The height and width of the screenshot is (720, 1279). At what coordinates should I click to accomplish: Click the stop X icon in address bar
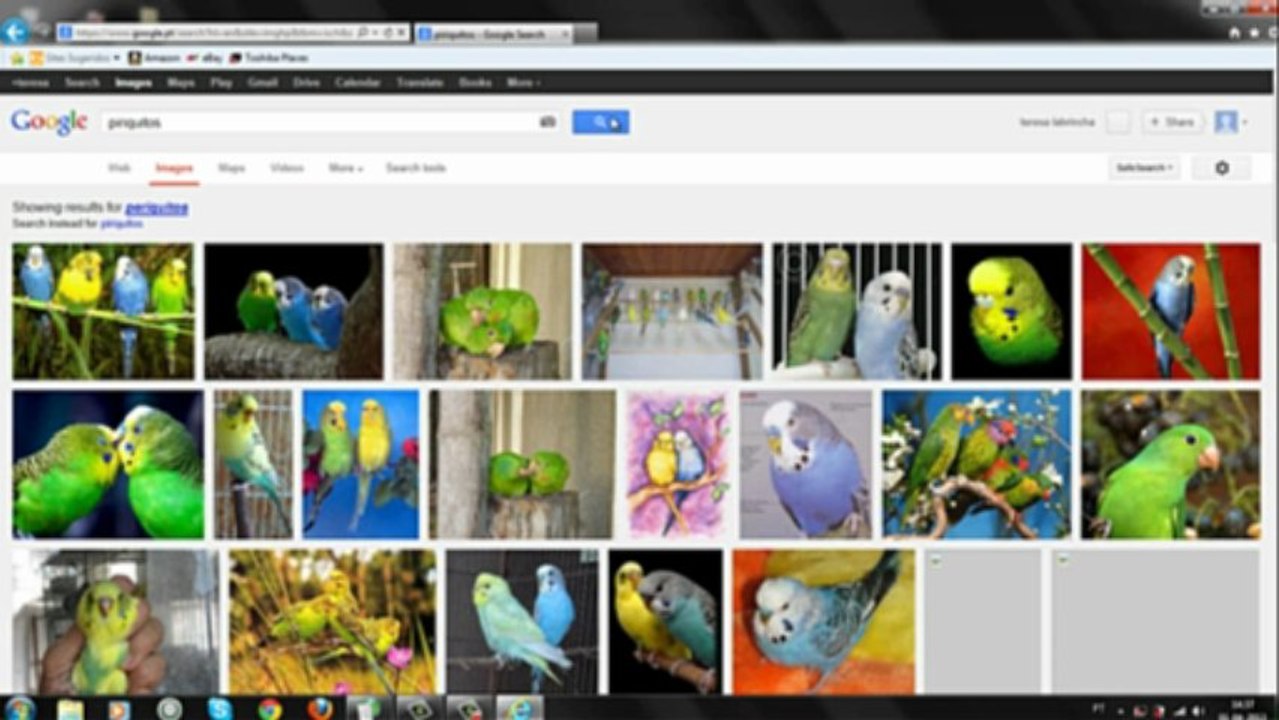[401, 33]
